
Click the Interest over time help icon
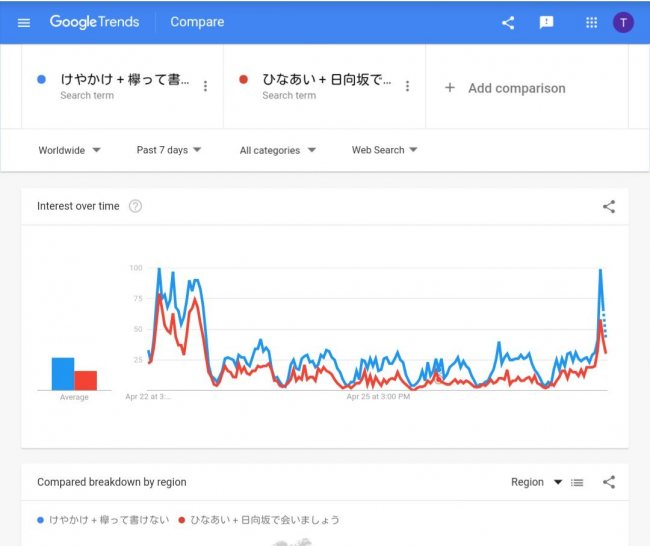[135, 206]
